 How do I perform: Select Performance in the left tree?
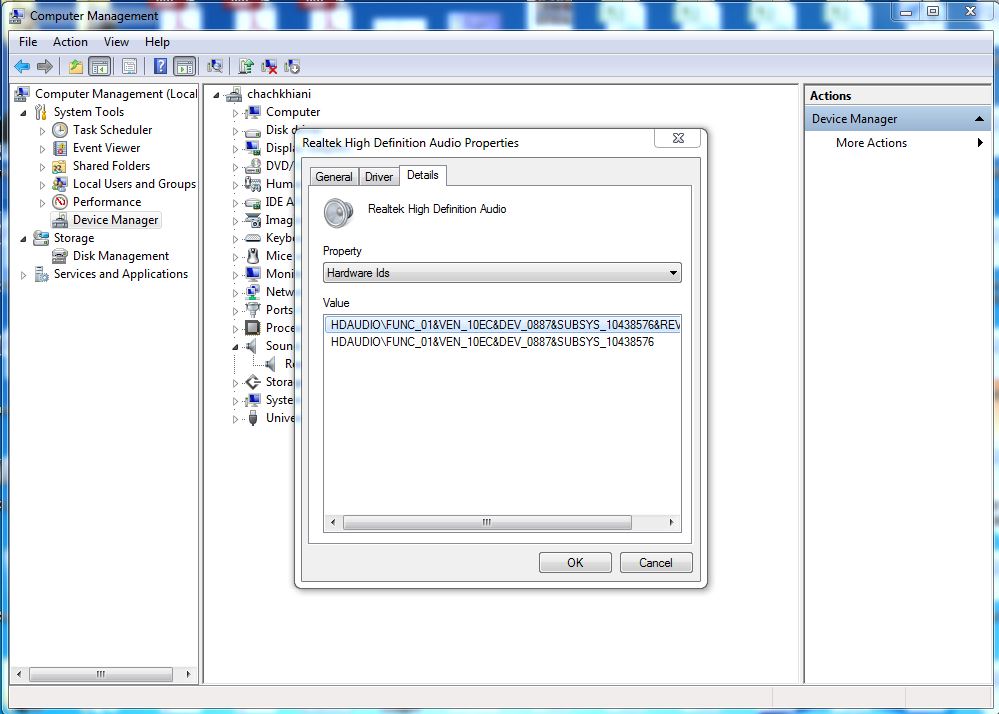pos(106,202)
